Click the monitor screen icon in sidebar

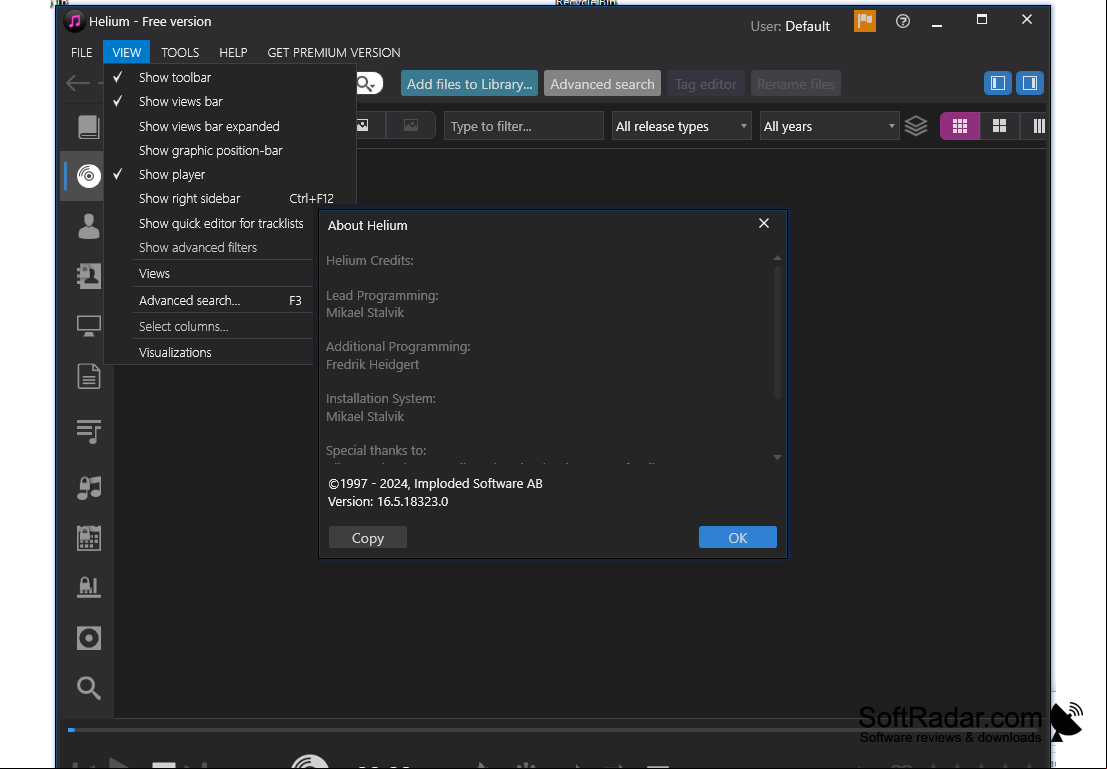coord(88,326)
